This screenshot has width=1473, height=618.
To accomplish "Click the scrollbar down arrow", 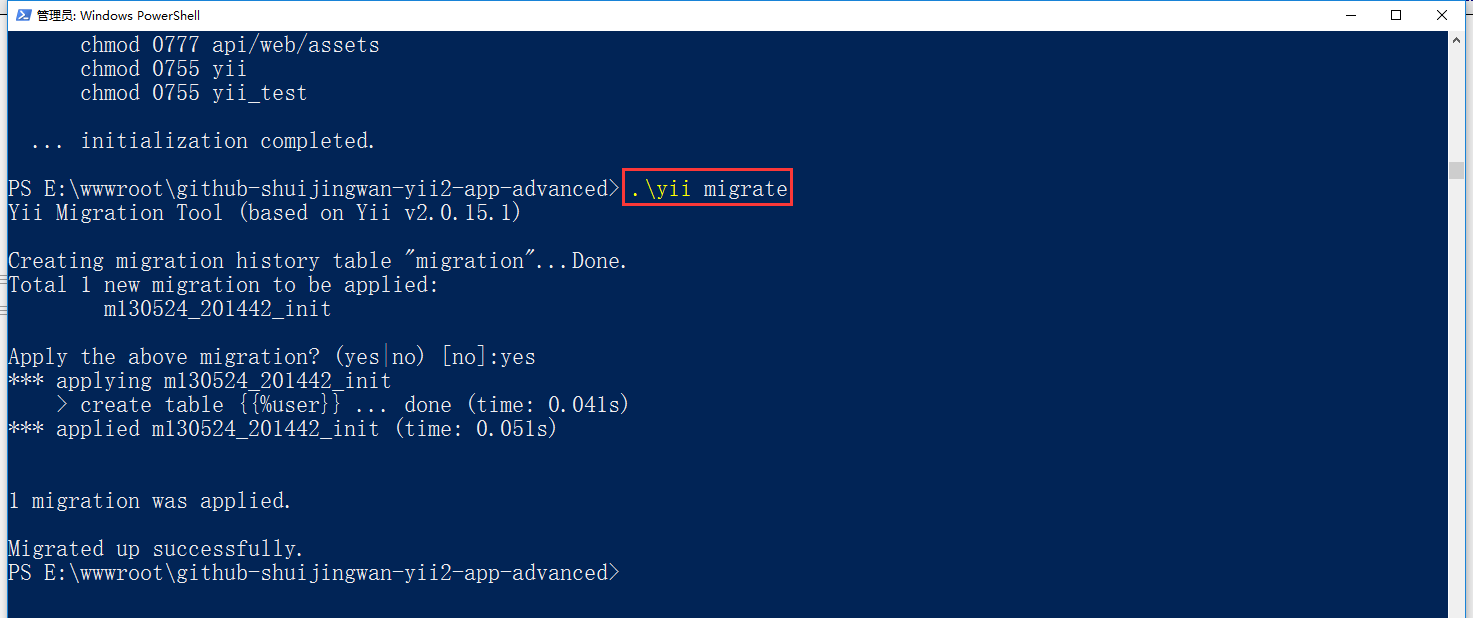I will [1456, 608].
